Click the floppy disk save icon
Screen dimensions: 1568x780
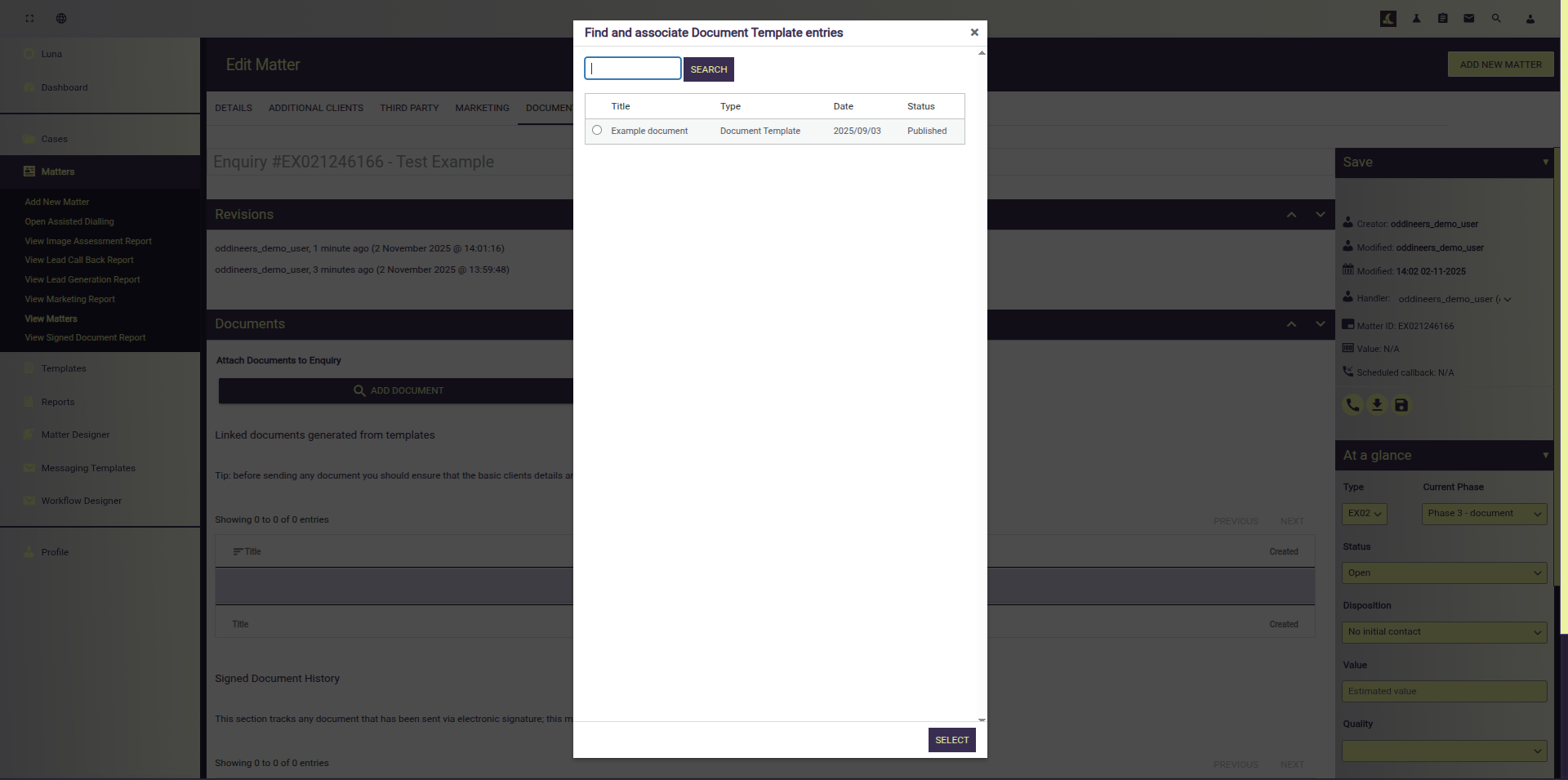[x=1401, y=405]
